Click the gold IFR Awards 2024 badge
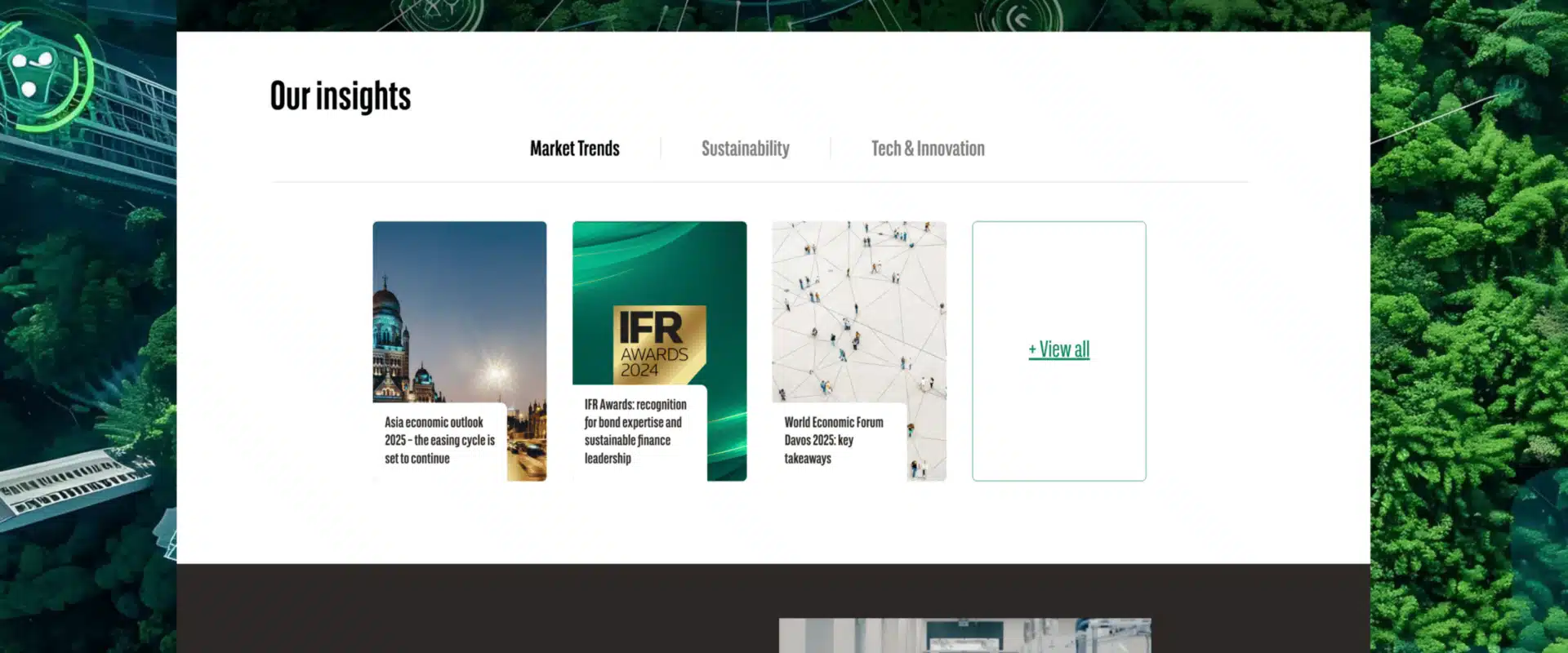 point(659,344)
